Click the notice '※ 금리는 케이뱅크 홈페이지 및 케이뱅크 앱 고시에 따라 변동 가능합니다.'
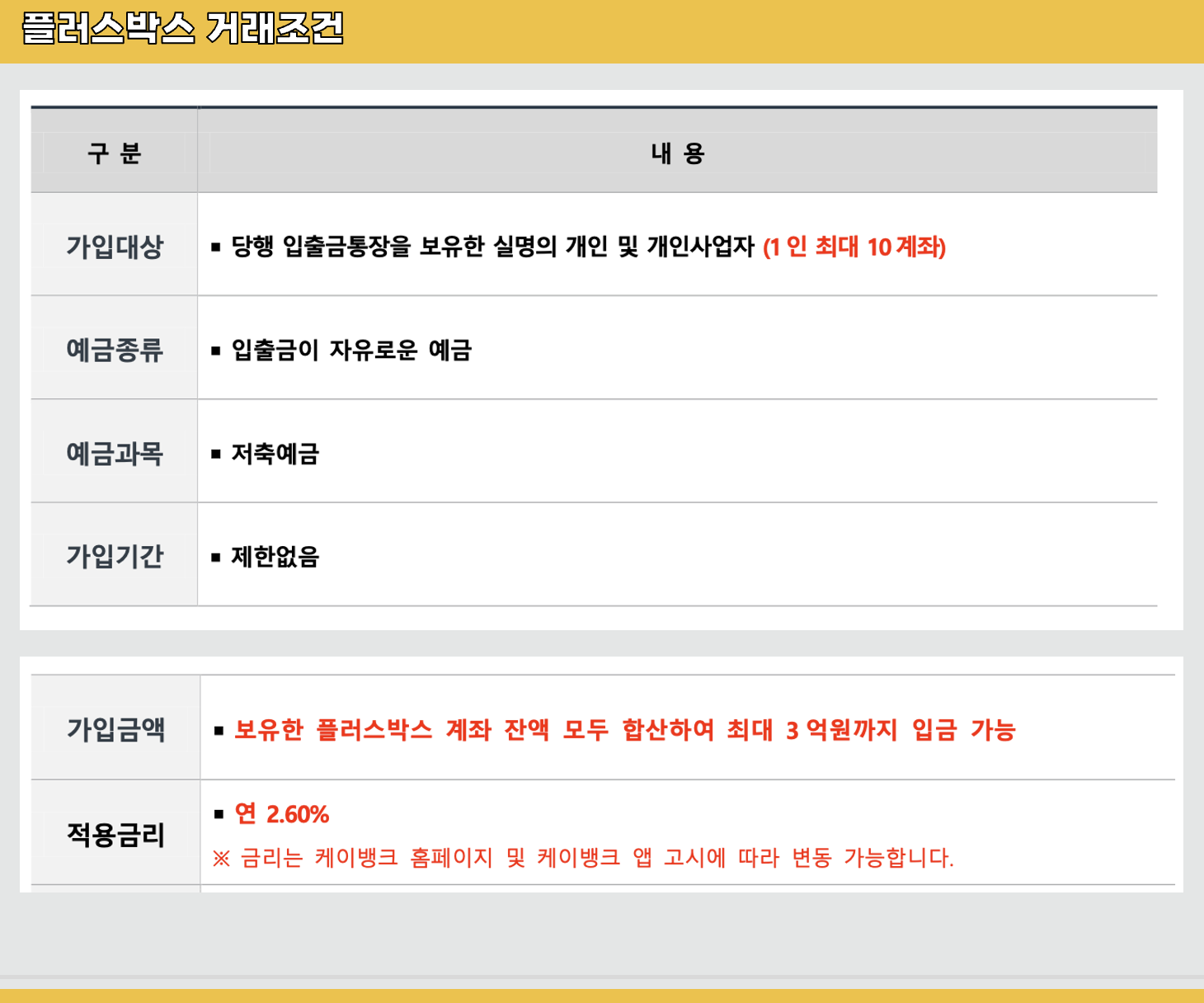The width and height of the screenshot is (1204, 1003). (x=582, y=858)
